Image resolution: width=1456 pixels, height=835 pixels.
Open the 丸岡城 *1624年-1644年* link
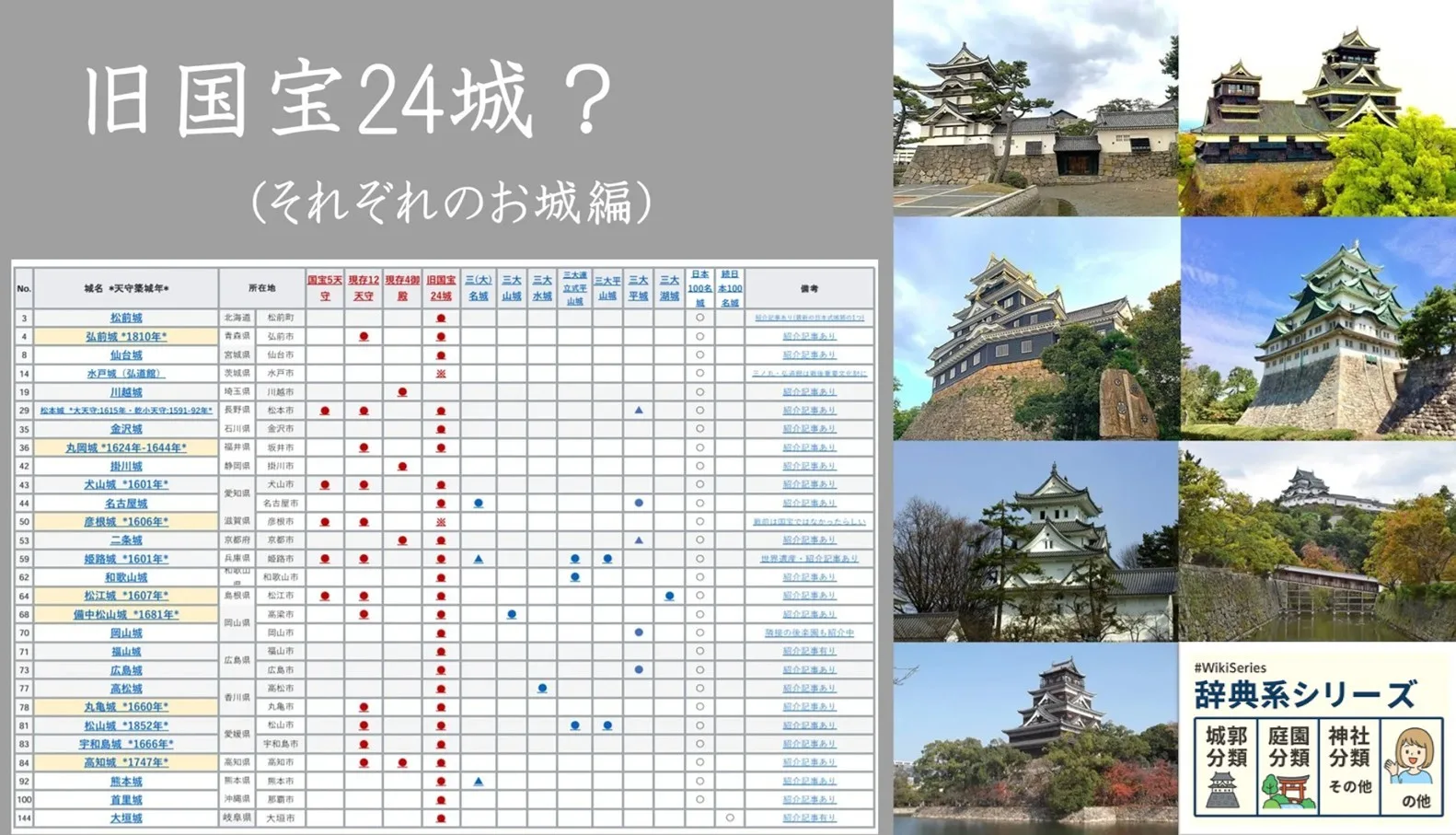[x=126, y=447]
